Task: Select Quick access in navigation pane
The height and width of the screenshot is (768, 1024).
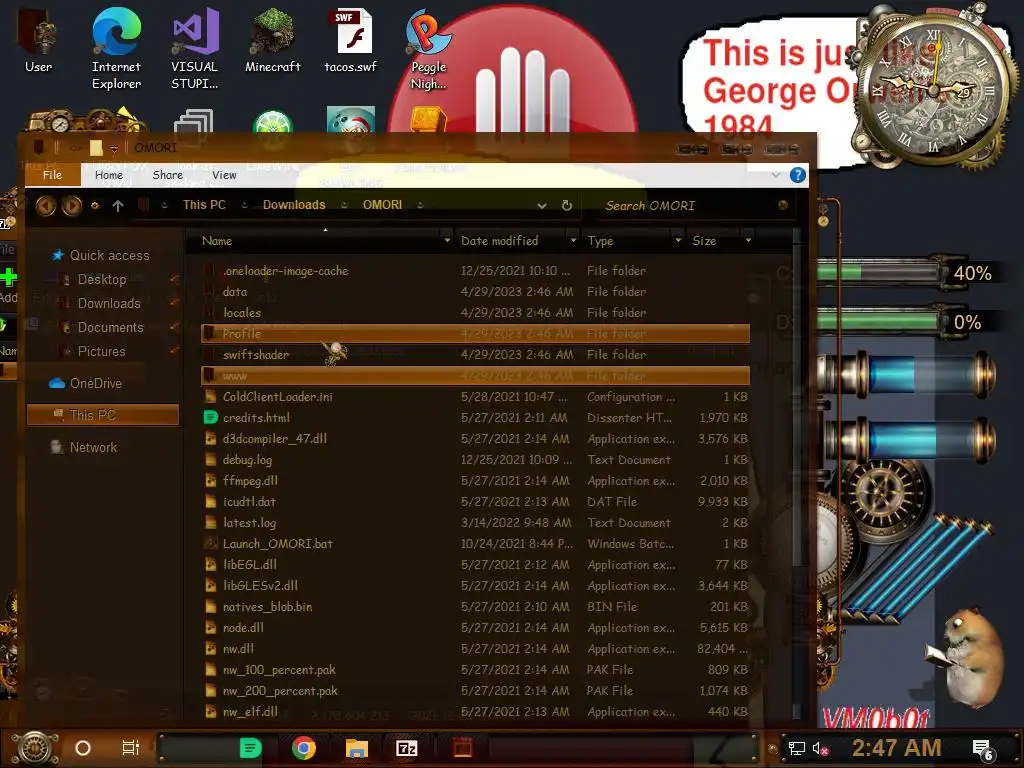Action: [x=109, y=255]
